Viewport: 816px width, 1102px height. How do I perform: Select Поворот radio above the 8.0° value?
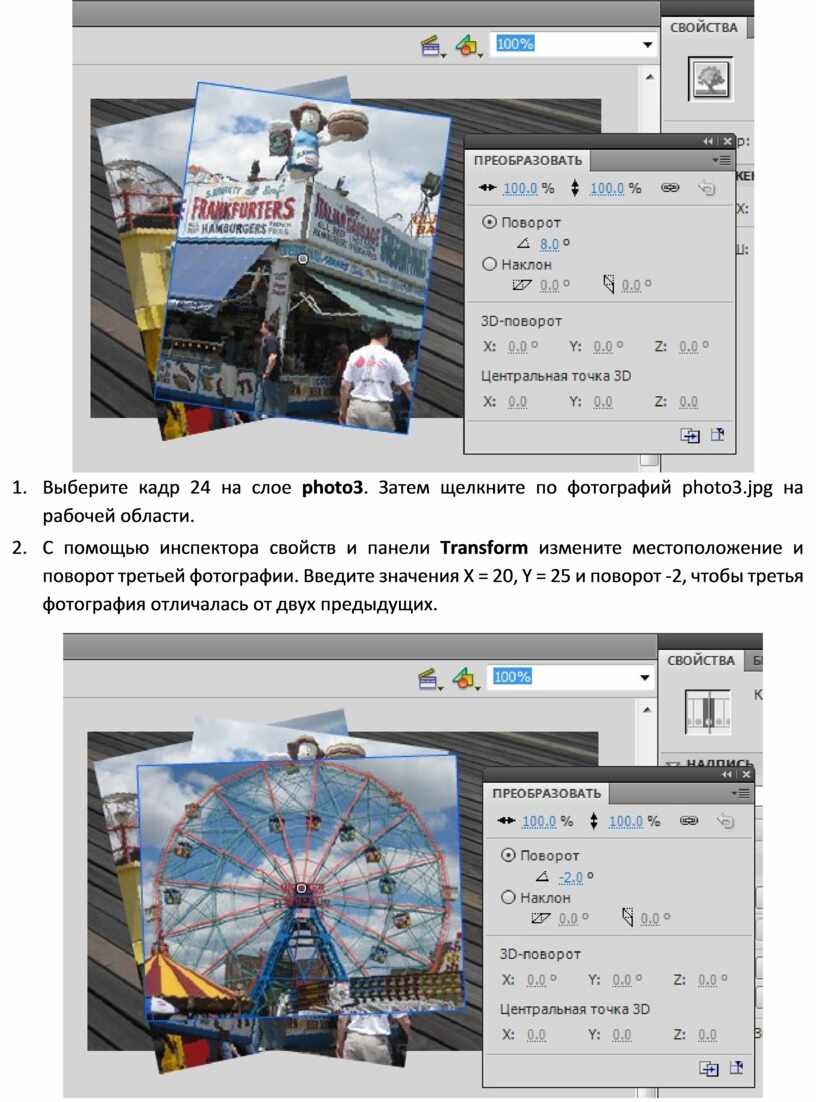[489, 222]
